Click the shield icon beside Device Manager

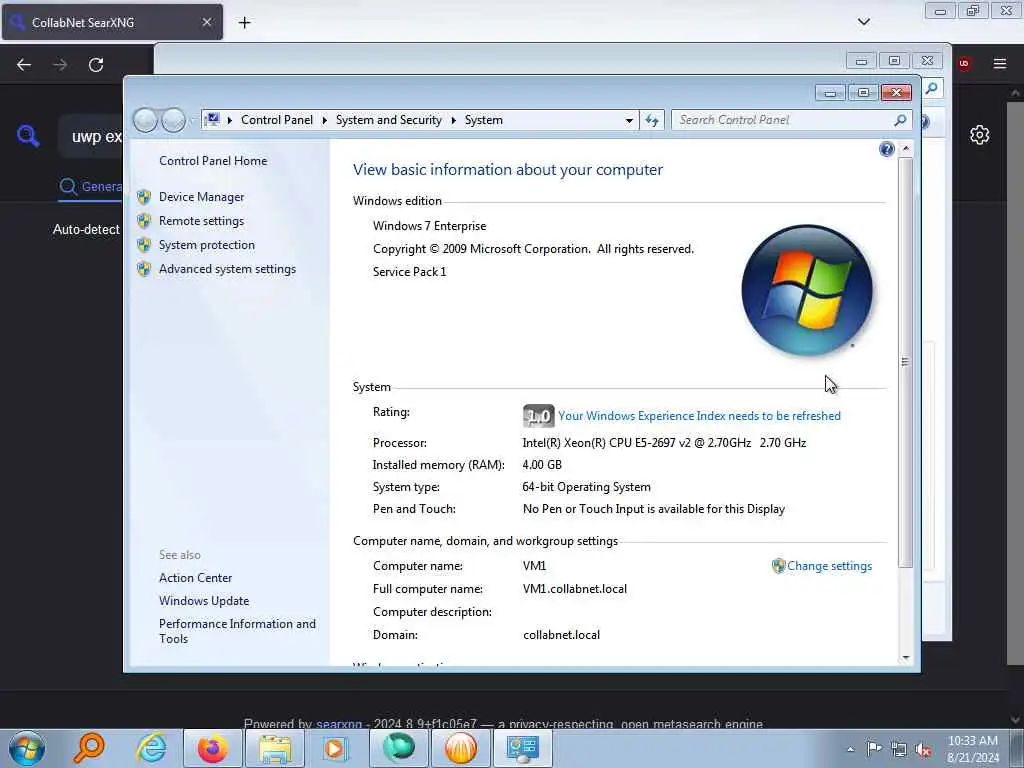point(144,197)
